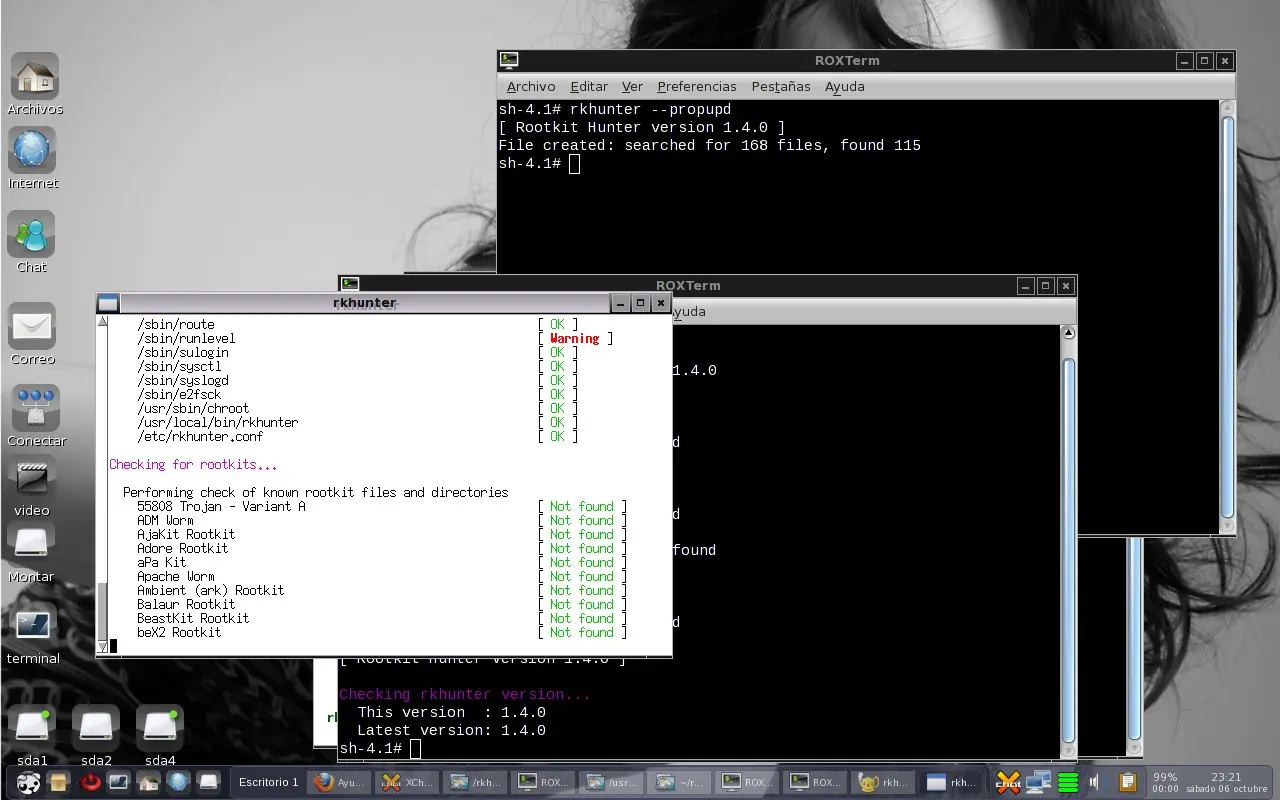Open the Archivos desktop icon
This screenshot has width=1280, height=800.
pos(34,76)
